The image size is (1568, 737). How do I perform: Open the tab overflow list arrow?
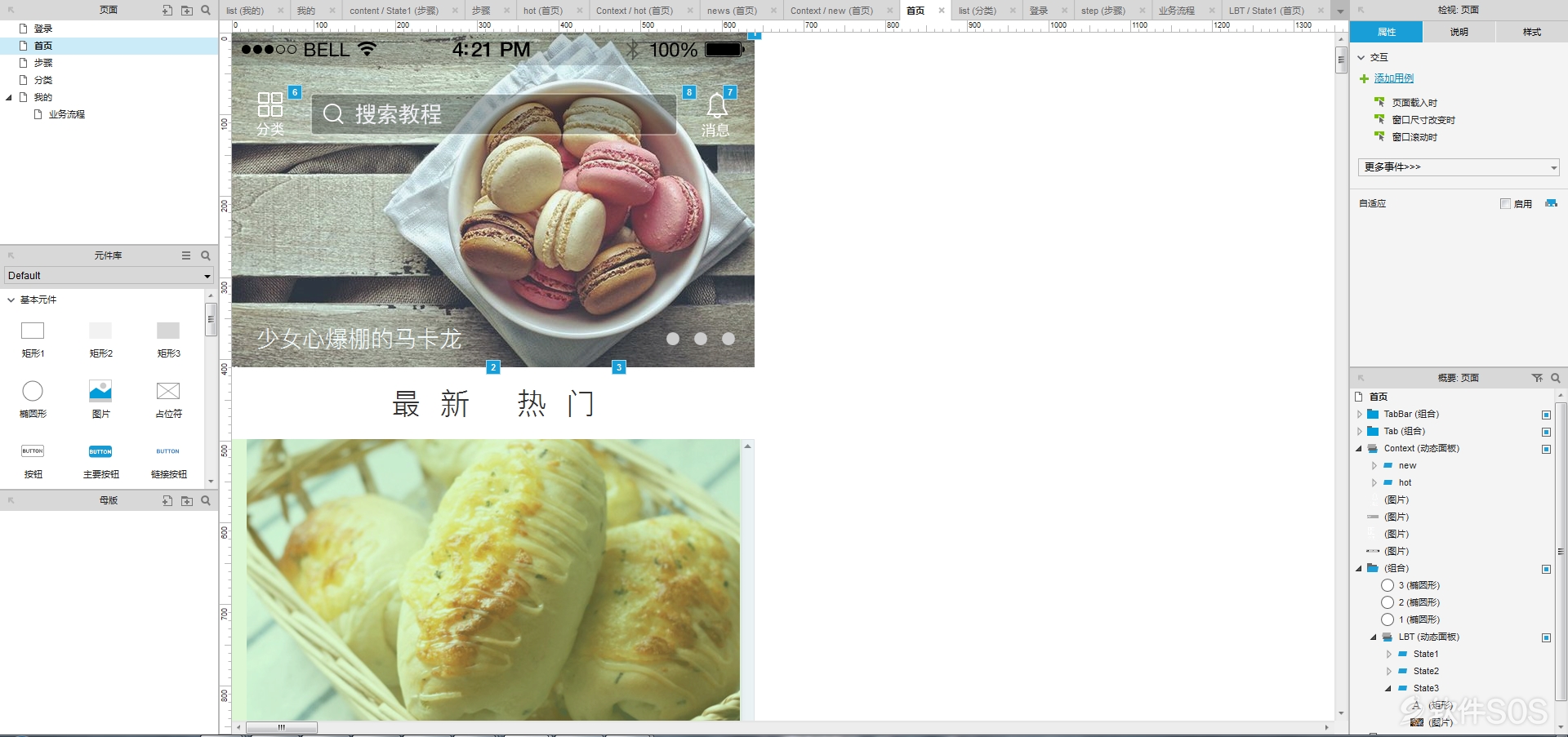click(1340, 11)
